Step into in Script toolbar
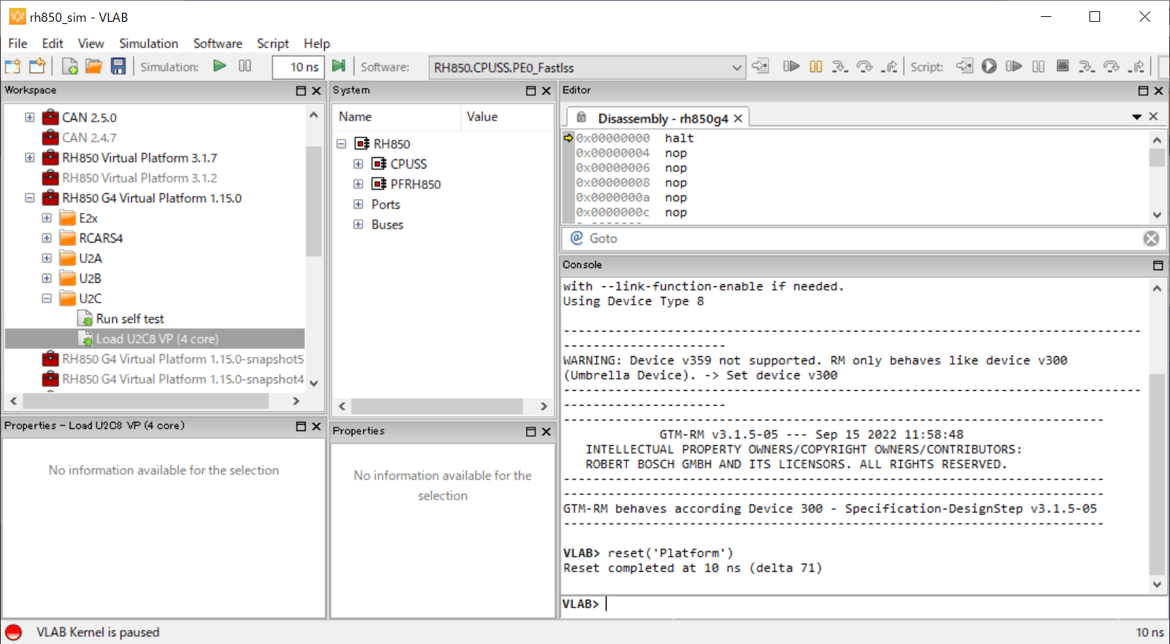This screenshot has width=1170, height=644. 1086,66
